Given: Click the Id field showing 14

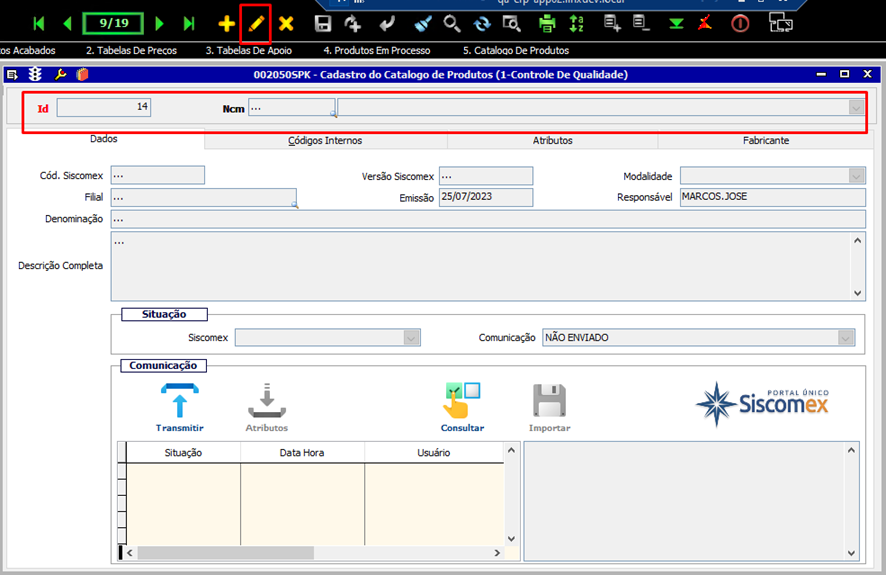Looking at the screenshot, I should click(x=103, y=107).
